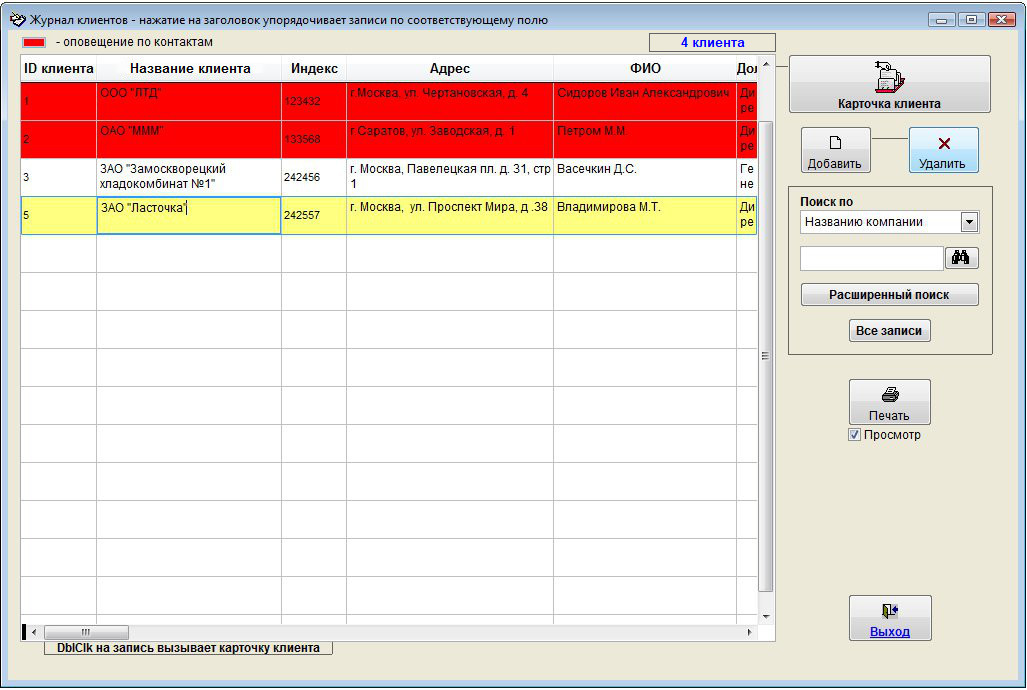Open the Карточка клиента card icon button
The width and height of the screenshot is (1027, 690).
point(889,77)
